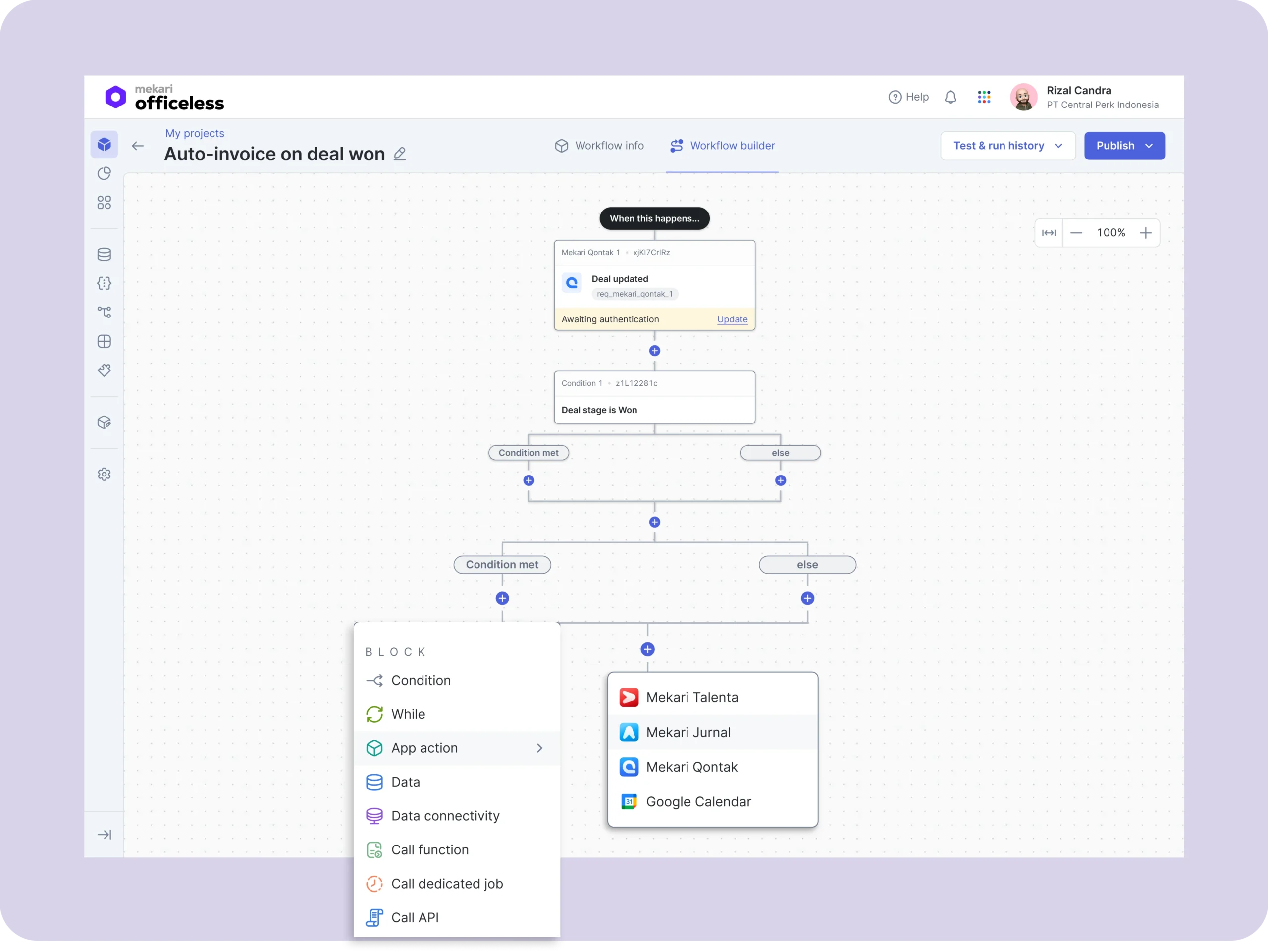Open the four-circles apps sidebar icon
Image resolution: width=1268 pixels, height=952 pixels.
click(x=104, y=202)
